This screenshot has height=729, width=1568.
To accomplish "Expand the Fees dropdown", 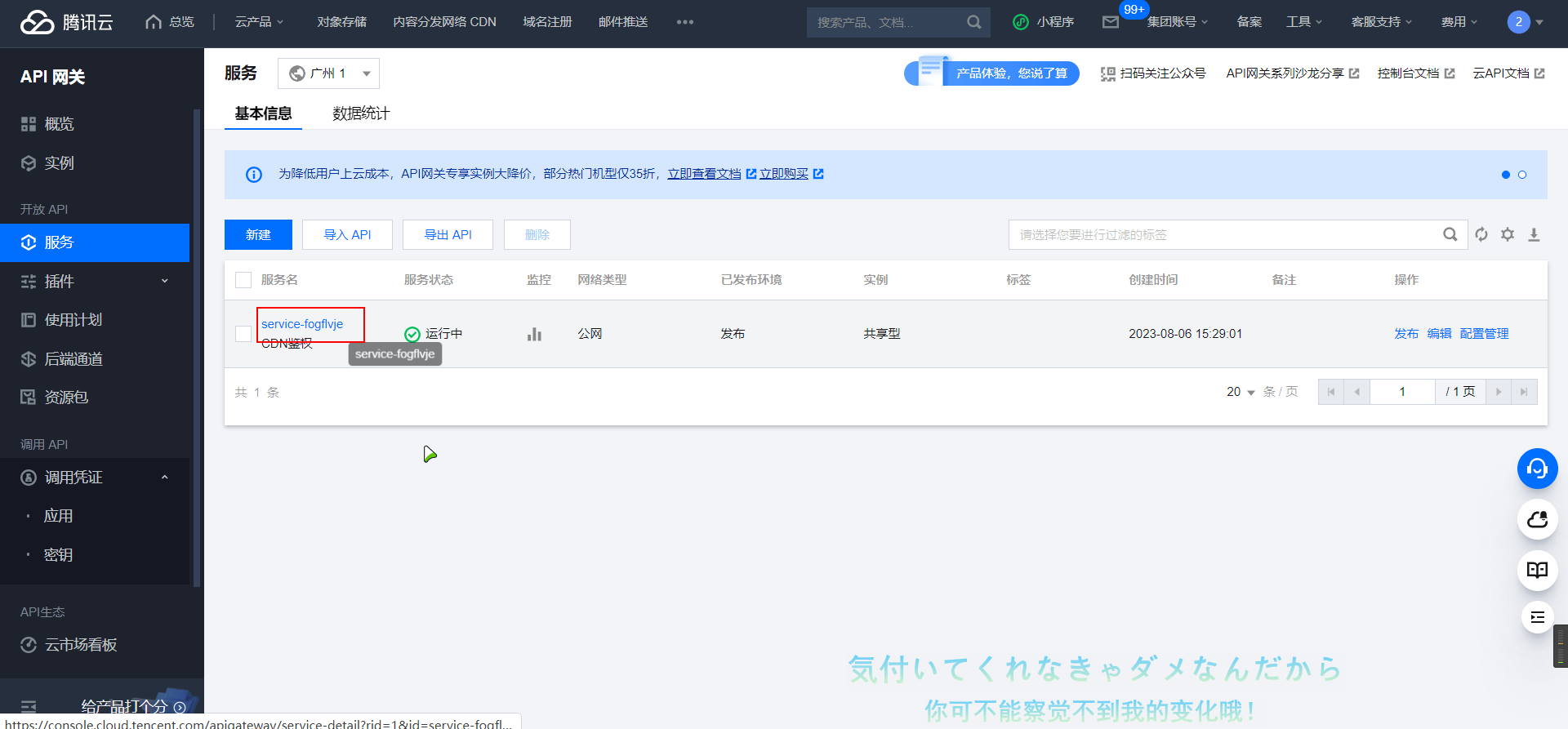I will point(1459,22).
